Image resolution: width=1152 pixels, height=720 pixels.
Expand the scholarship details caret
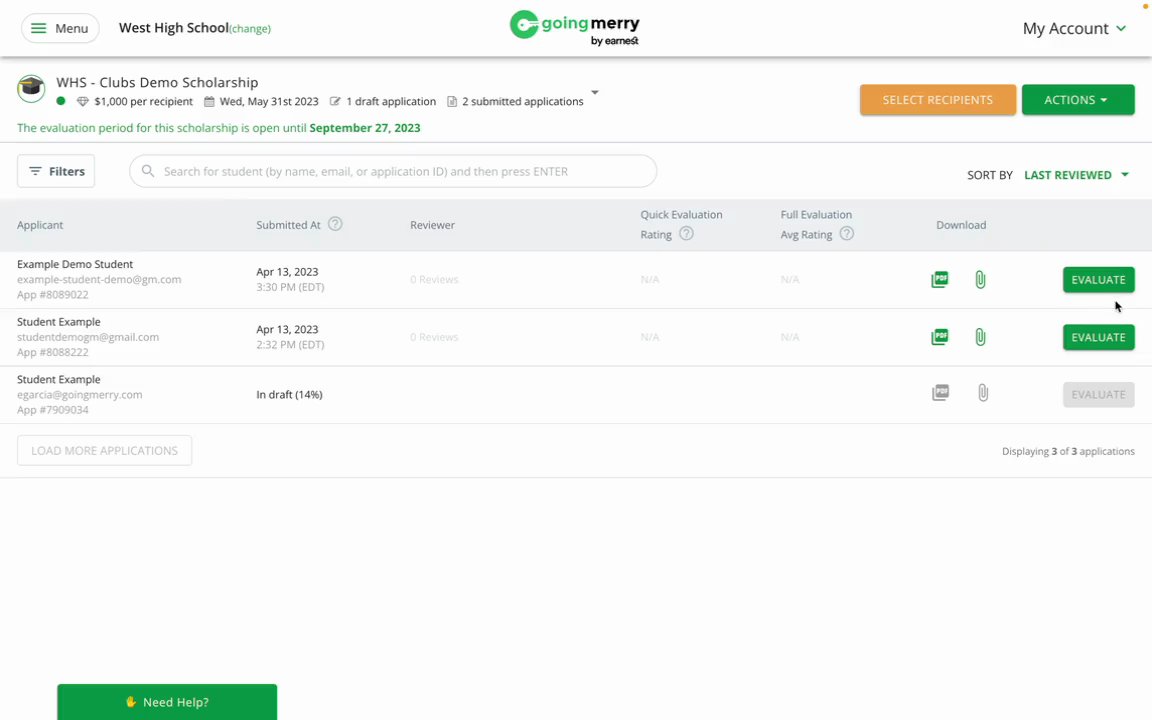click(594, 93)
